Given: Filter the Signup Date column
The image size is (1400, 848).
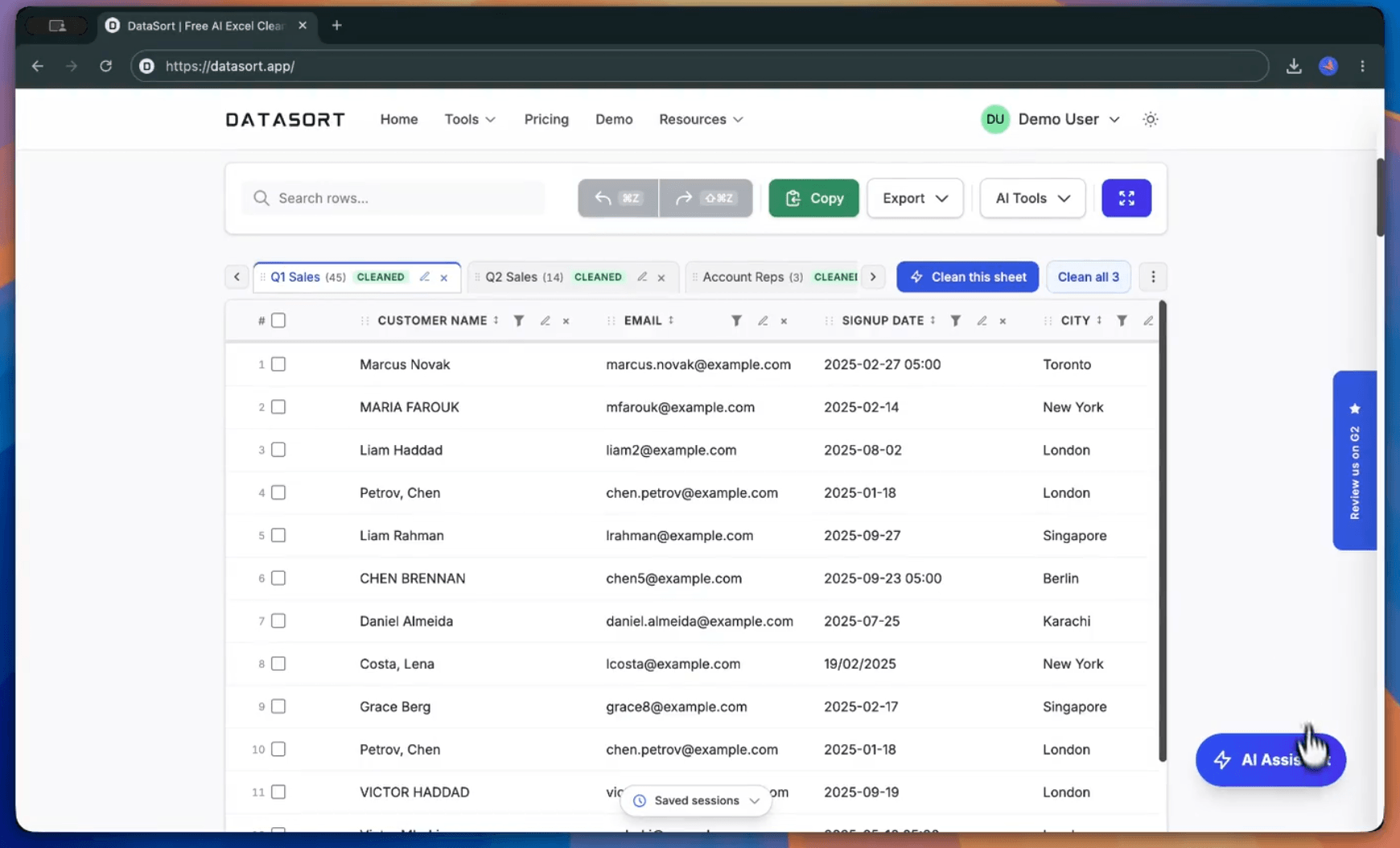Looking at the screenshot, I should (956, 320).
